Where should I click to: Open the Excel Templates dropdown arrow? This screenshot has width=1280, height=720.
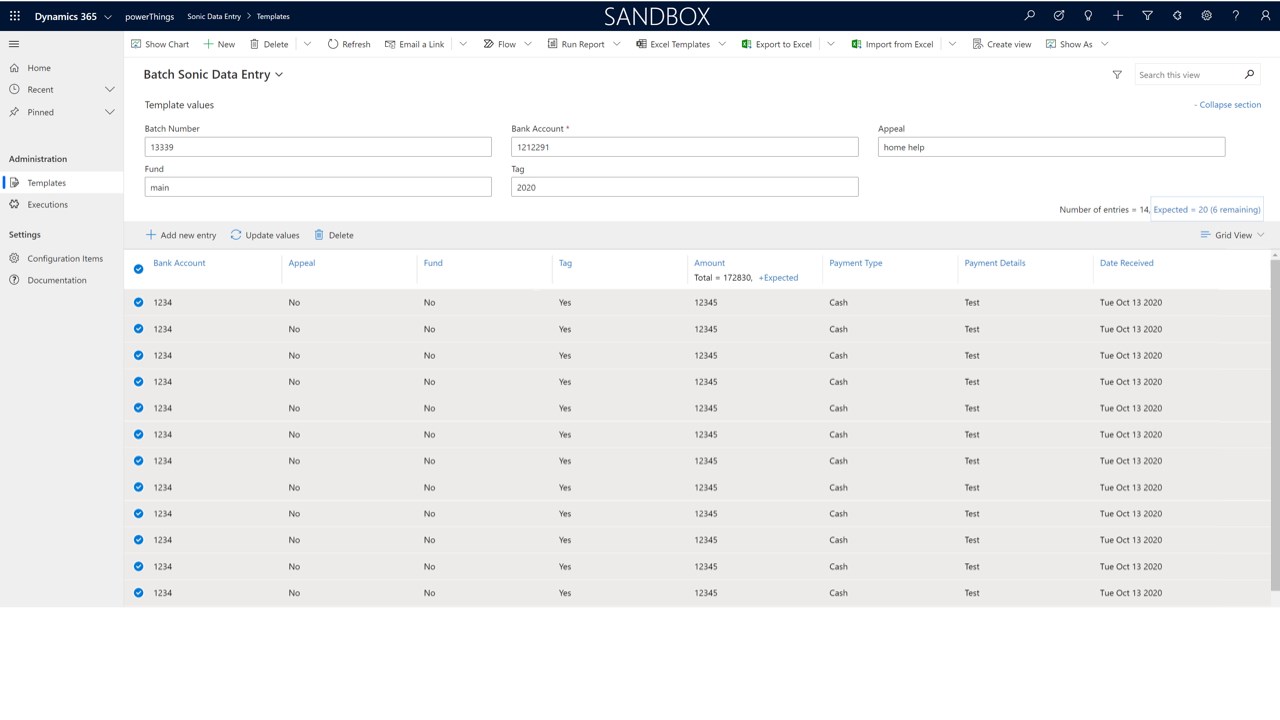coord(722,44)
